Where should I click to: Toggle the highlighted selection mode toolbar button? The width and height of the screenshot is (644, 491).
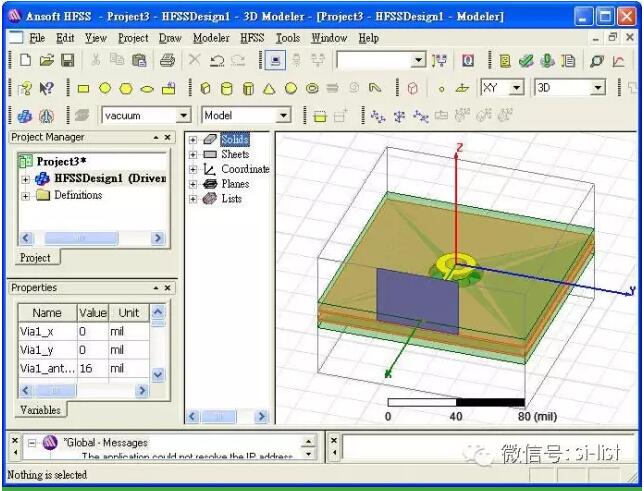coord(275,61)
